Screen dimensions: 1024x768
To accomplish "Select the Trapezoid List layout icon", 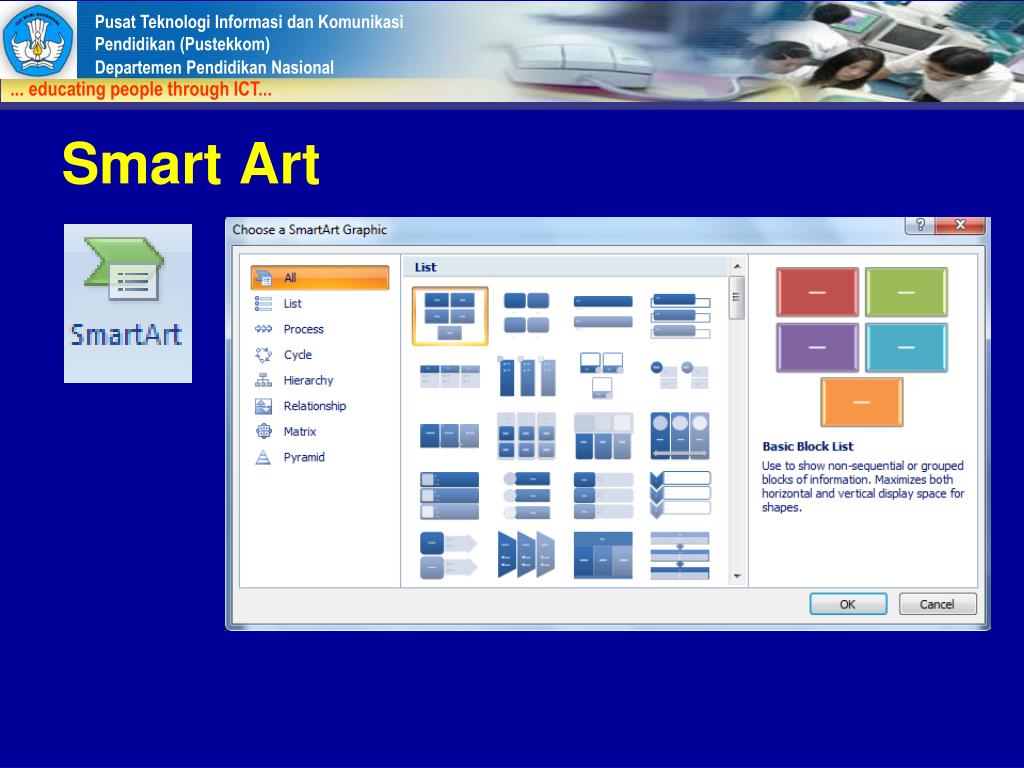I will click(526, 556).
